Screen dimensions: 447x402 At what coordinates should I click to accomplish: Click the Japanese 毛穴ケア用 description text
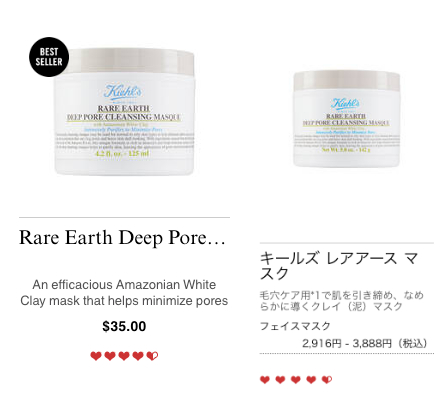pyautogui.click(x=342, y=301)
